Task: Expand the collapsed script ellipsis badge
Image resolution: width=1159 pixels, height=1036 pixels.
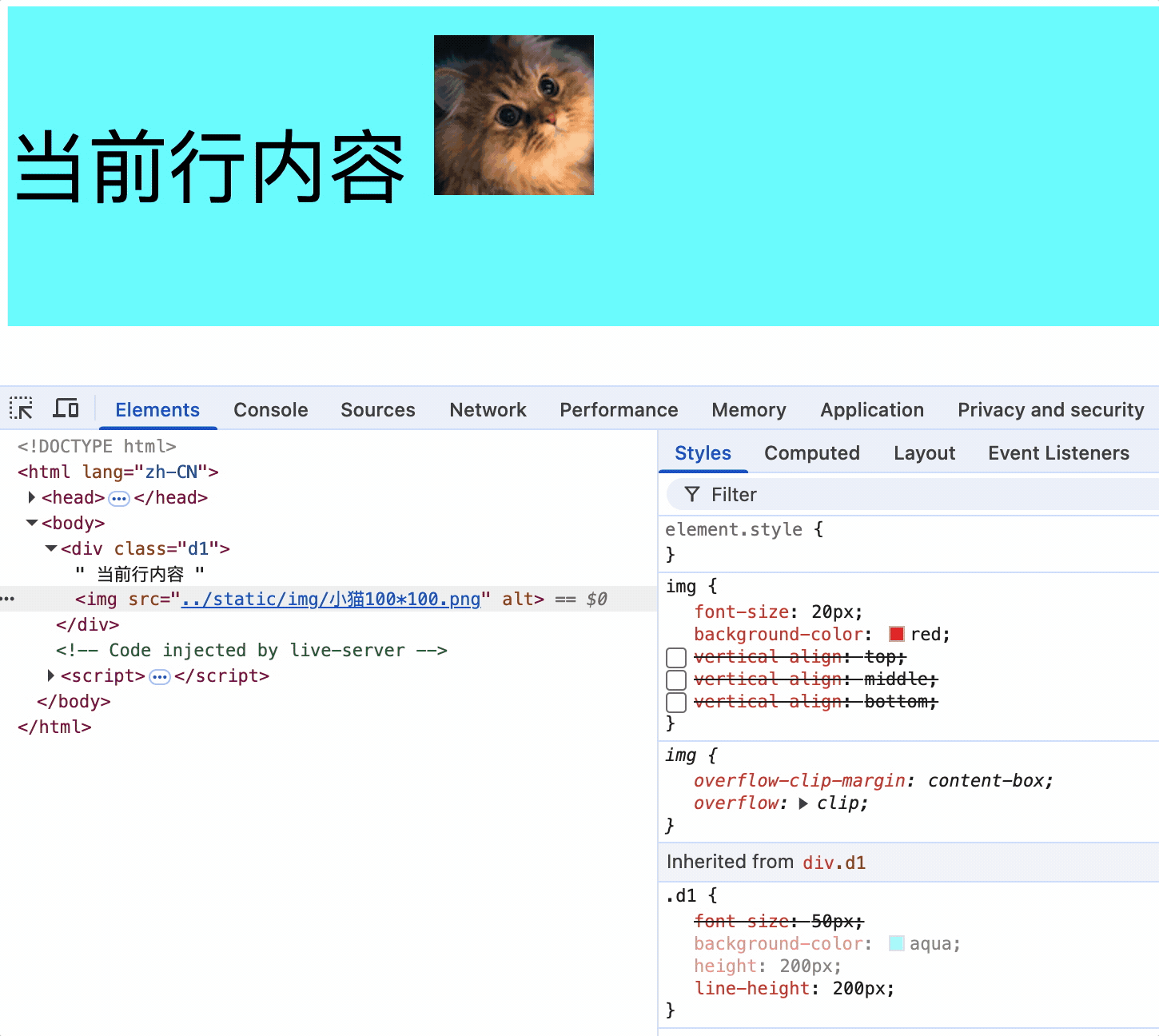Action: 160,677
